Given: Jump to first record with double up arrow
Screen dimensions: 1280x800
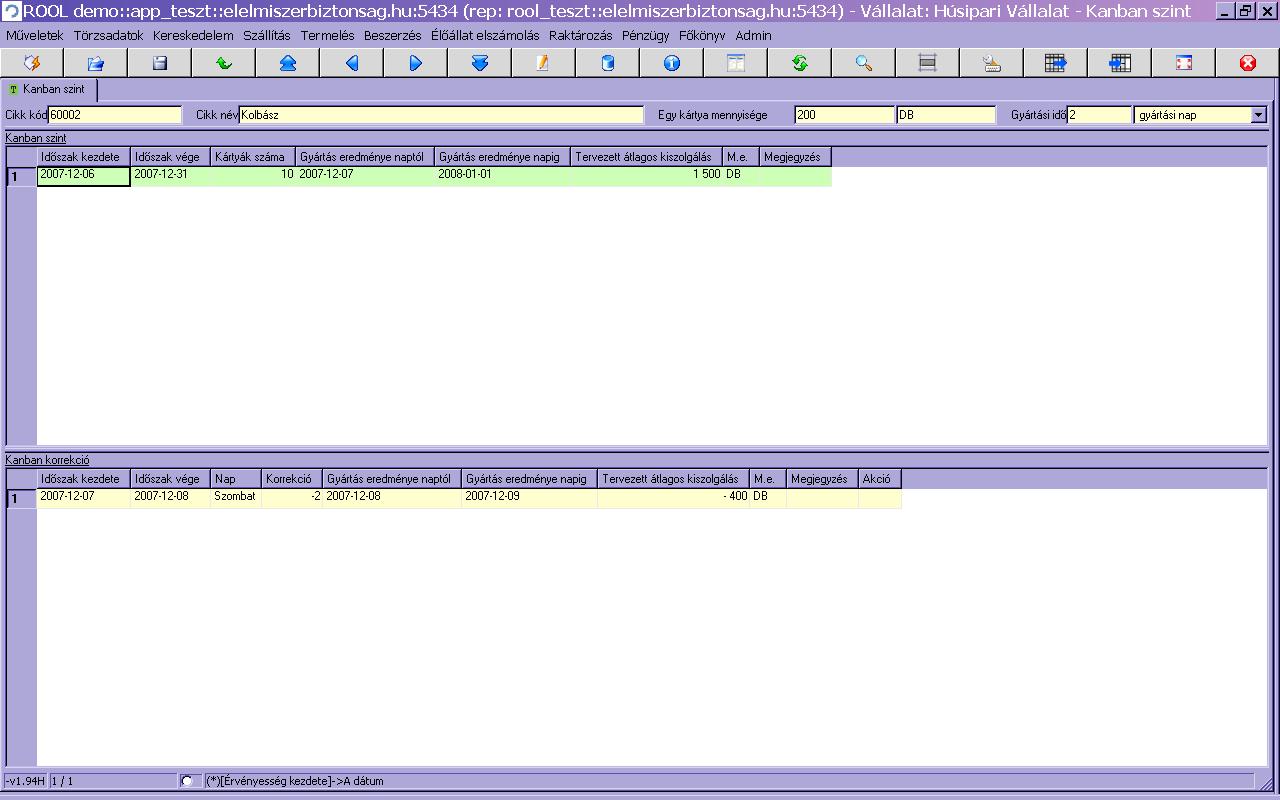Looking at the screenshot, I should tap(288, 63).
